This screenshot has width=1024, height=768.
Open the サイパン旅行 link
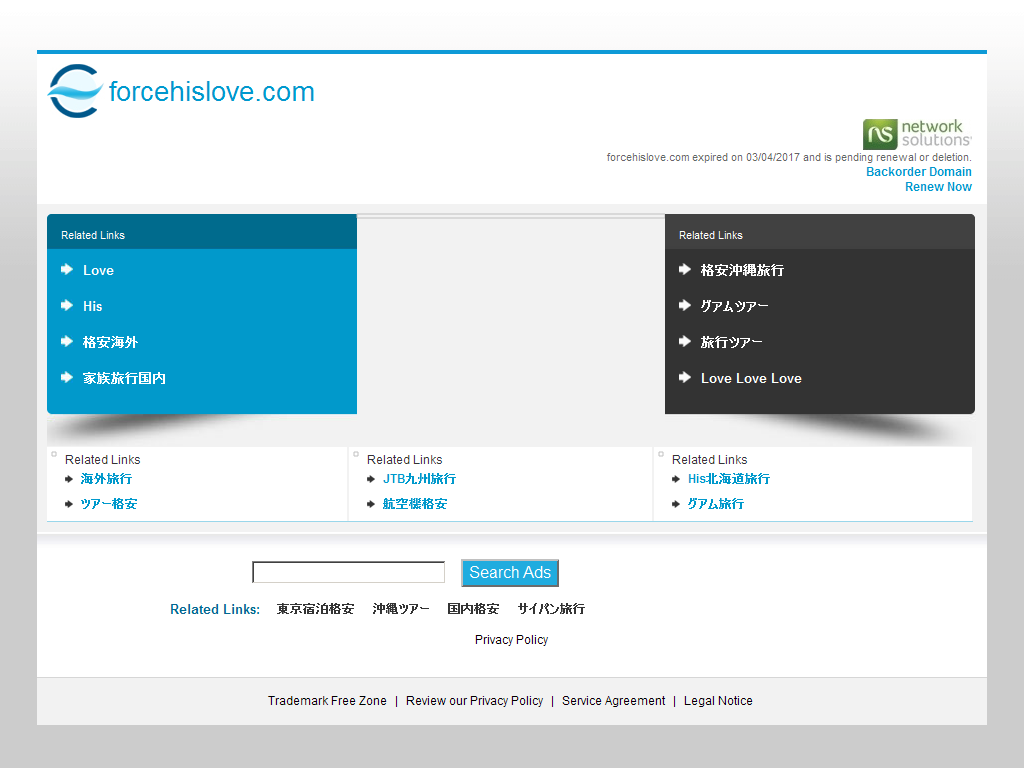(551, 609)
